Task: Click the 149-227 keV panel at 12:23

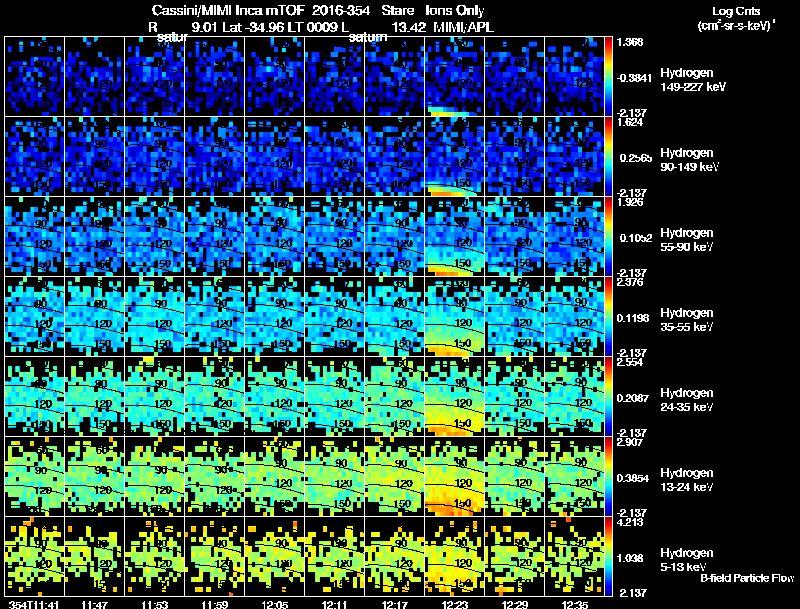Action: pyautogui.click(x=455, y=77)
